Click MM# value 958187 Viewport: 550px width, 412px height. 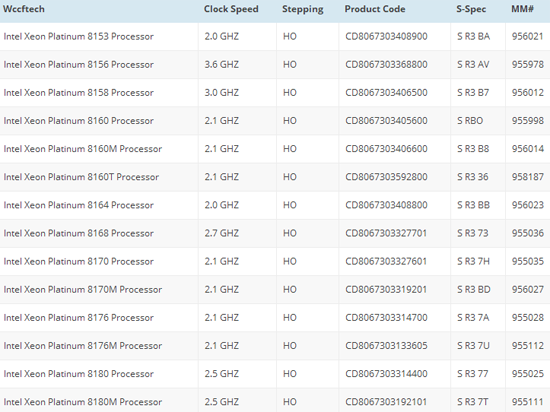coord(528,177)
